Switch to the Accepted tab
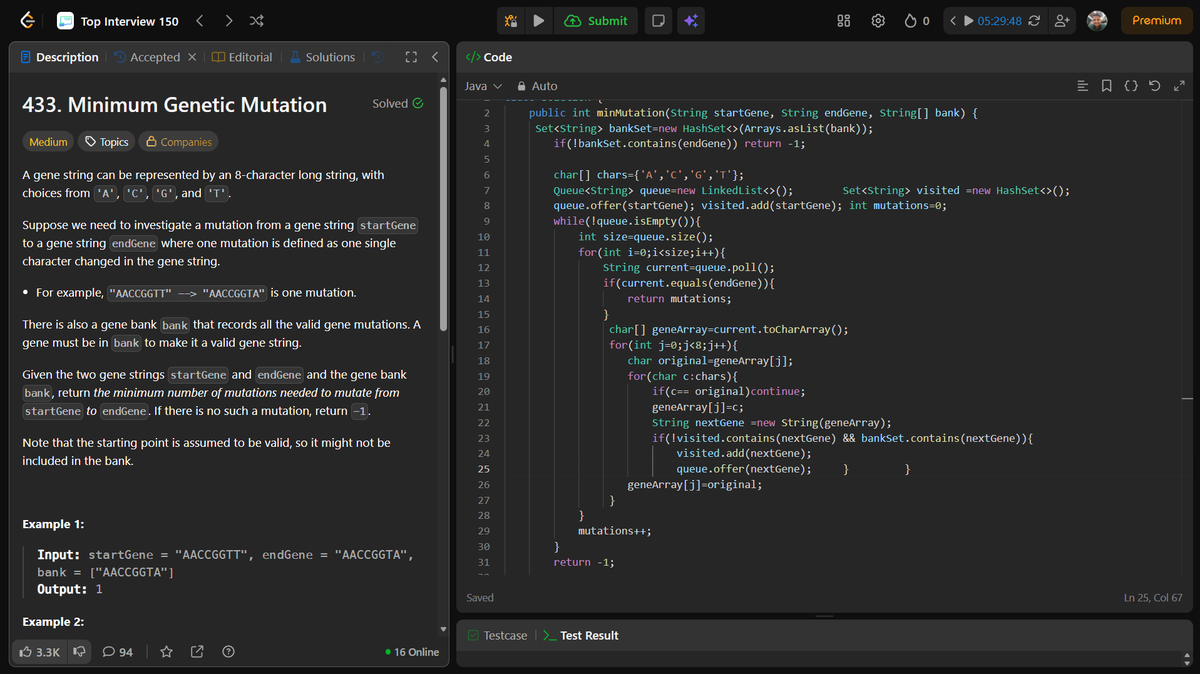The width and height of the screenshot is (1200, 674). 147,57
